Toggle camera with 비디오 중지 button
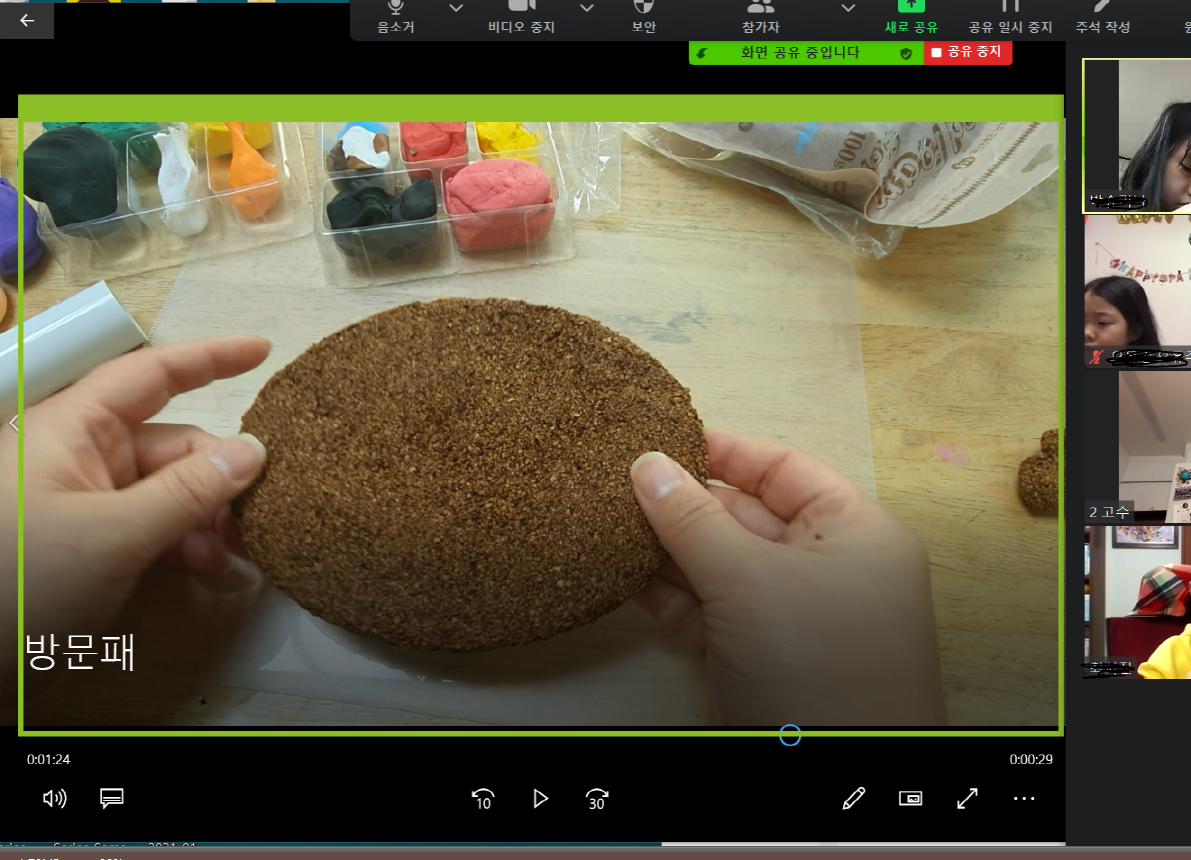This screenshot has width=1191, height=860. point(521,17)
